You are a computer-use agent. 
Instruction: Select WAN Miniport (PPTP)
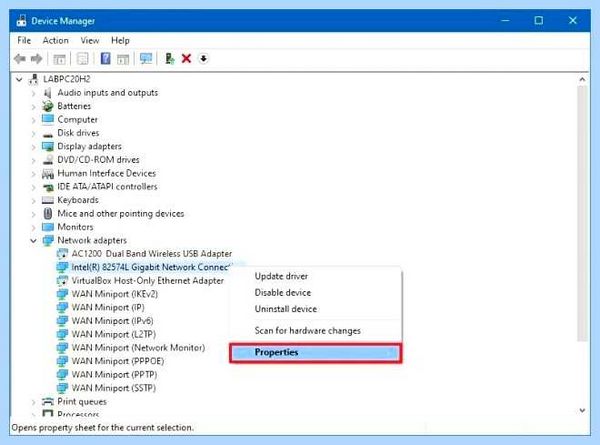point(114,374)
